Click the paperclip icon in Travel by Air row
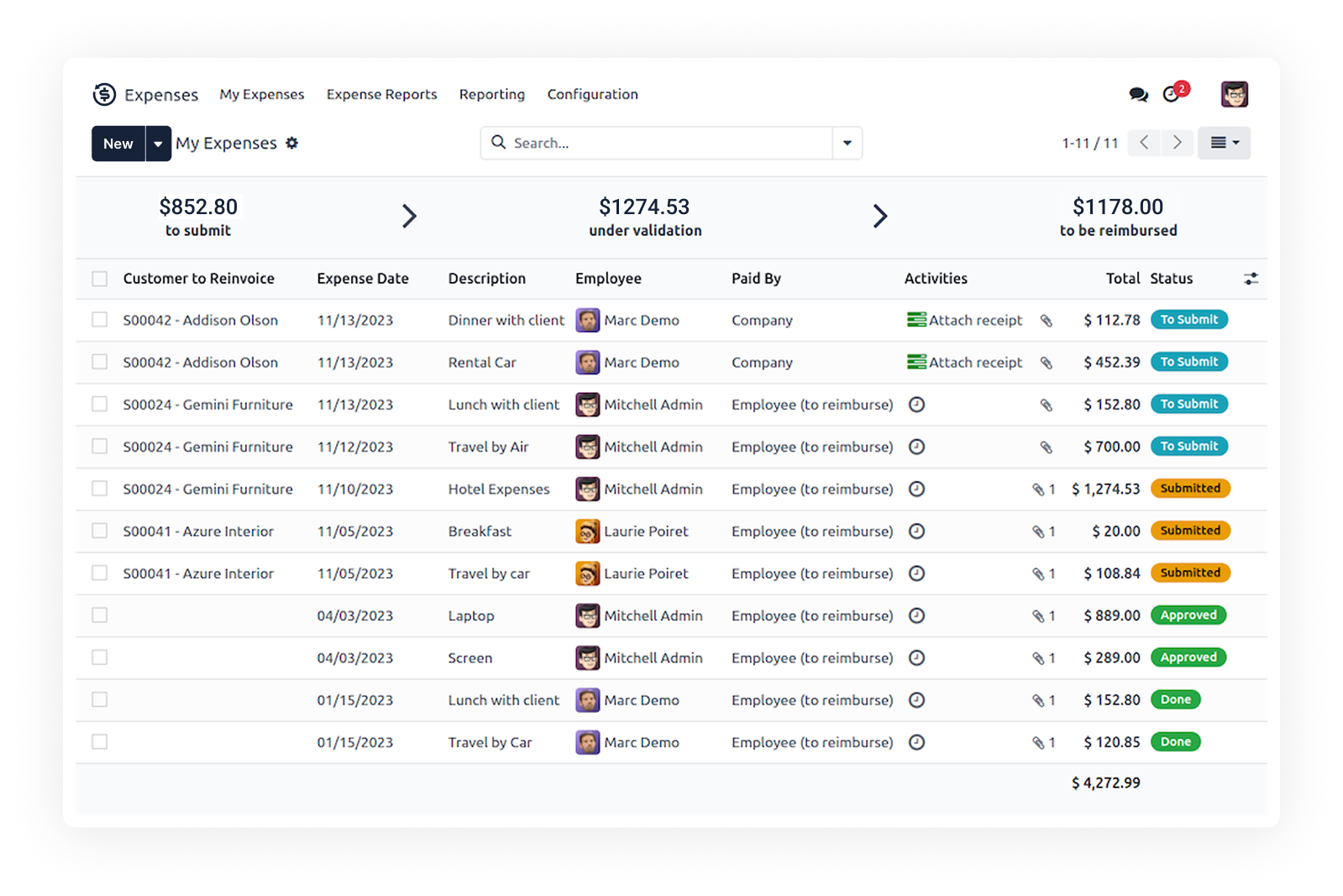 click(x=1046, y=447)
